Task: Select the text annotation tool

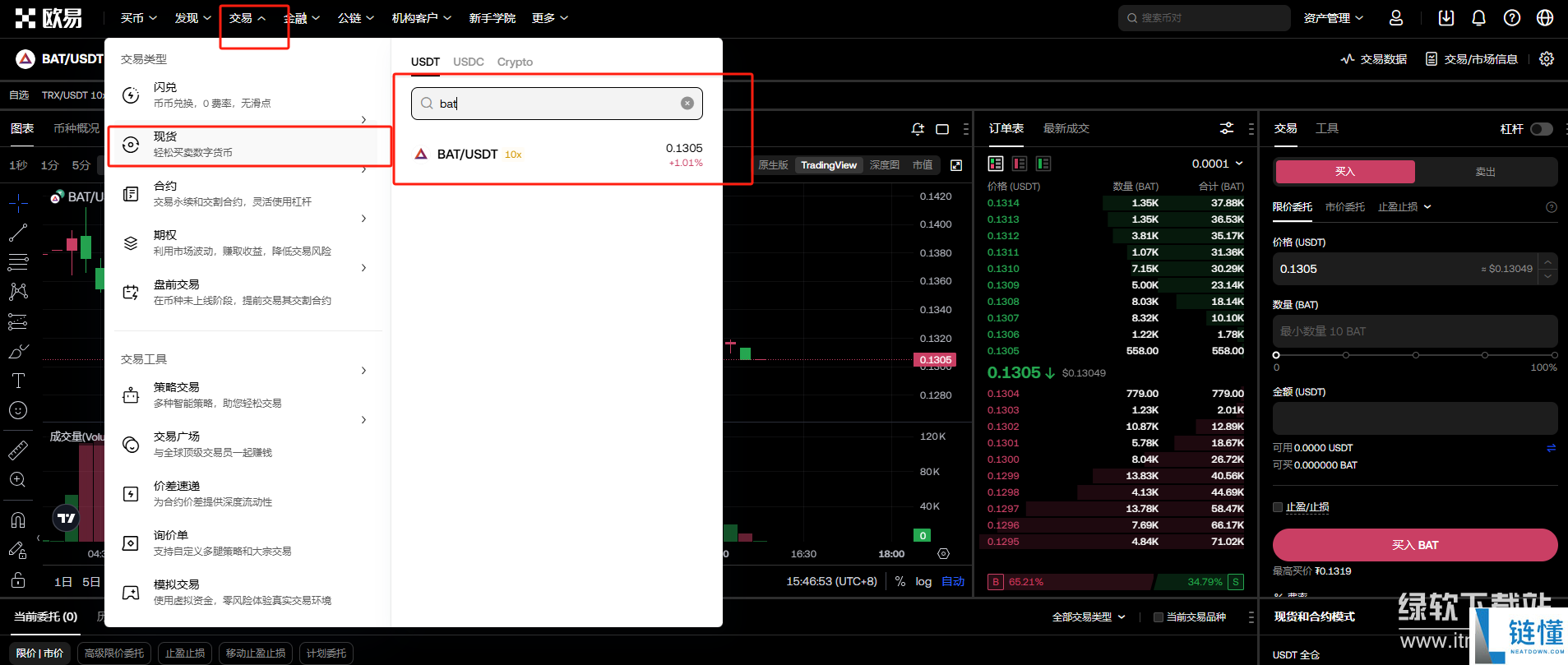Action: click(x=18, y=381)
